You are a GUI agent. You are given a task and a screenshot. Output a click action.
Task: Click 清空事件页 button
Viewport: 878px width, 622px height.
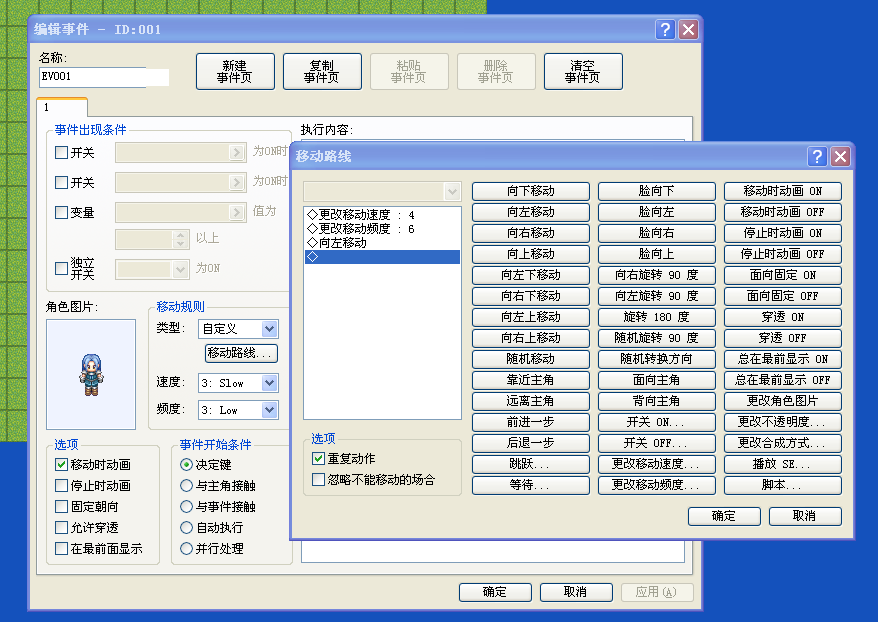click(x=583, y=72)
